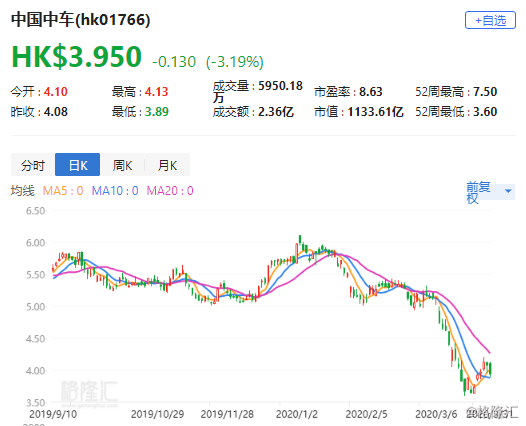Click the 3.50 price axis label
This screenshot has height=426, width=526.
(36, 403)
